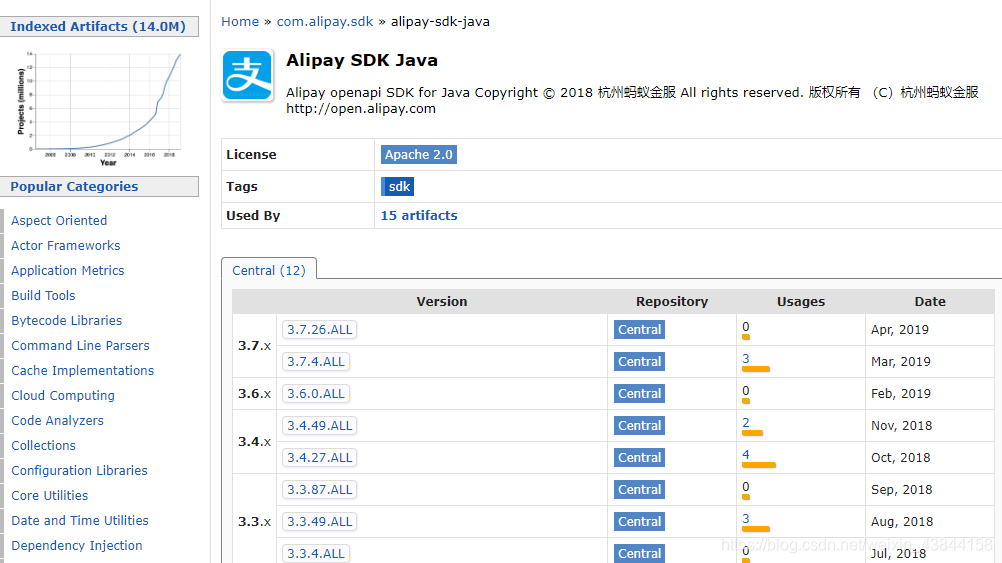
Task: Click the Indexed Artifacts (14.0M) header
Action: 99,26
